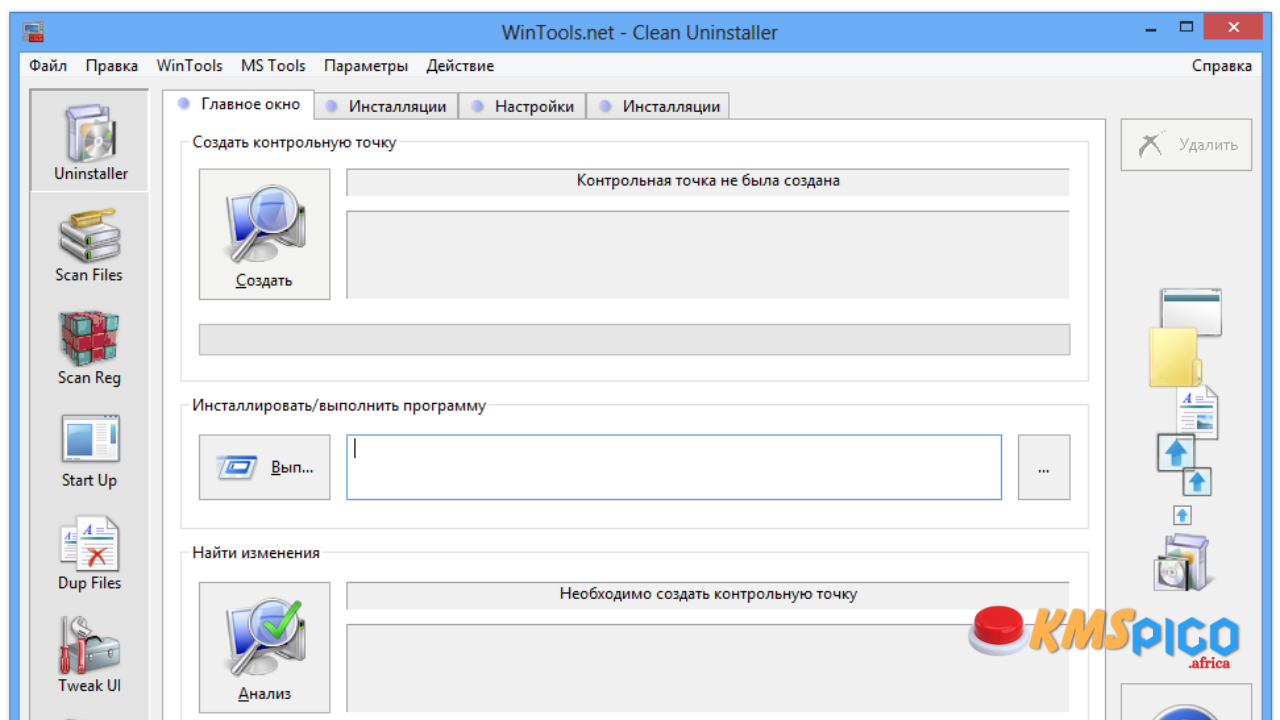Open the Scan Reg tool

pos(89,348)
